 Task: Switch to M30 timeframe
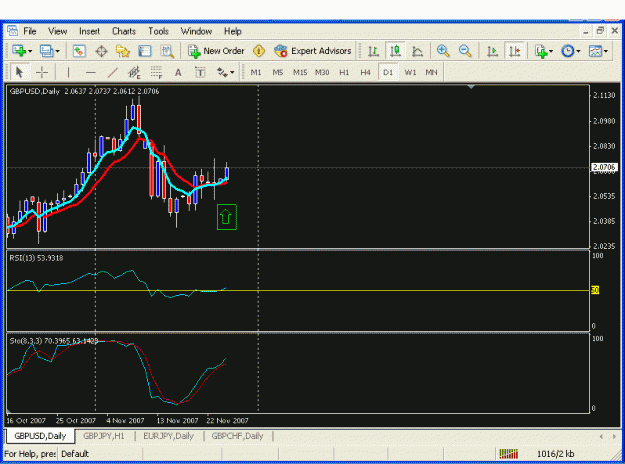point(322,72)
